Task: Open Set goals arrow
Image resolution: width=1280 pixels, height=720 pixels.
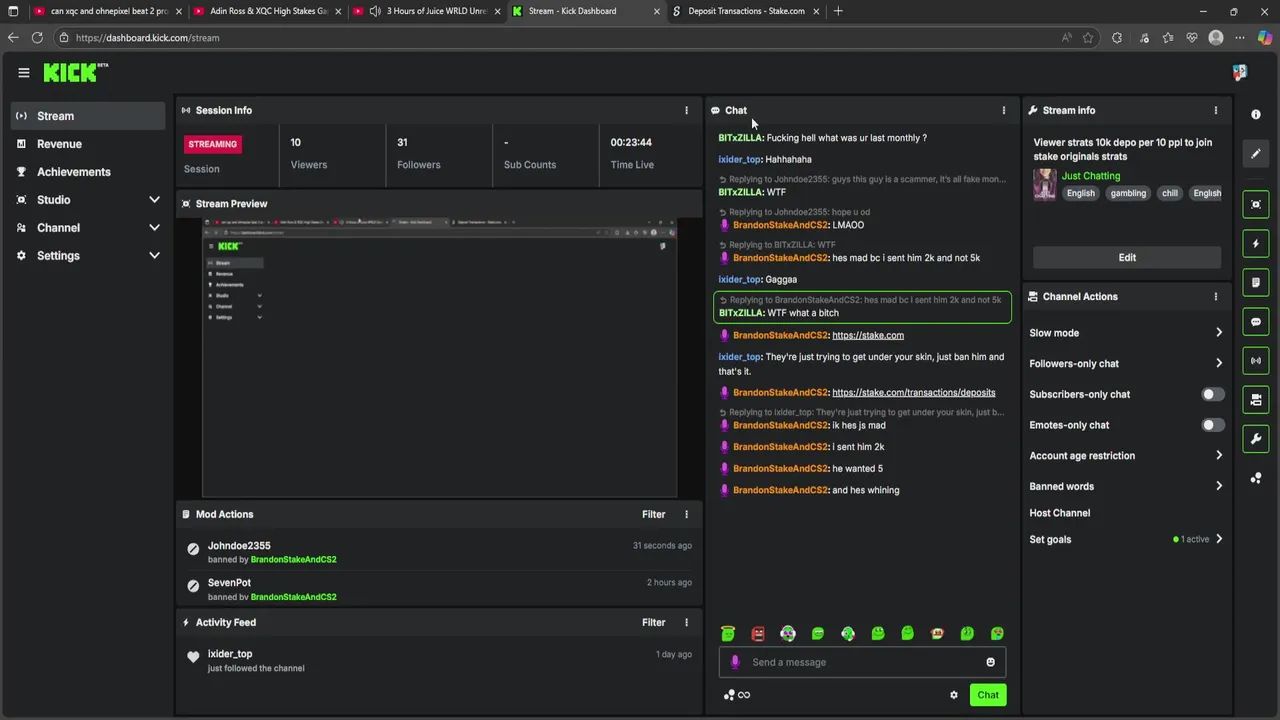Action: [1218, 539]
